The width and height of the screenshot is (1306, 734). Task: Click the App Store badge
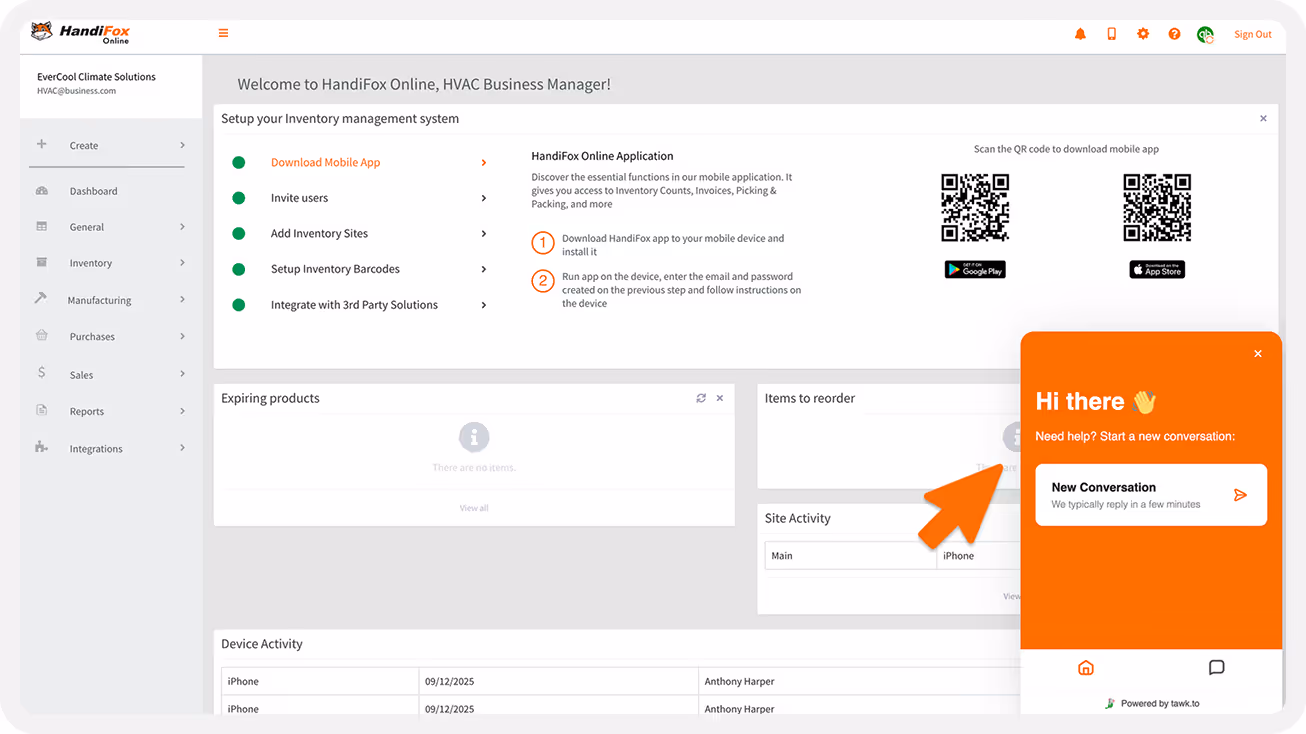click(1157, 270)
